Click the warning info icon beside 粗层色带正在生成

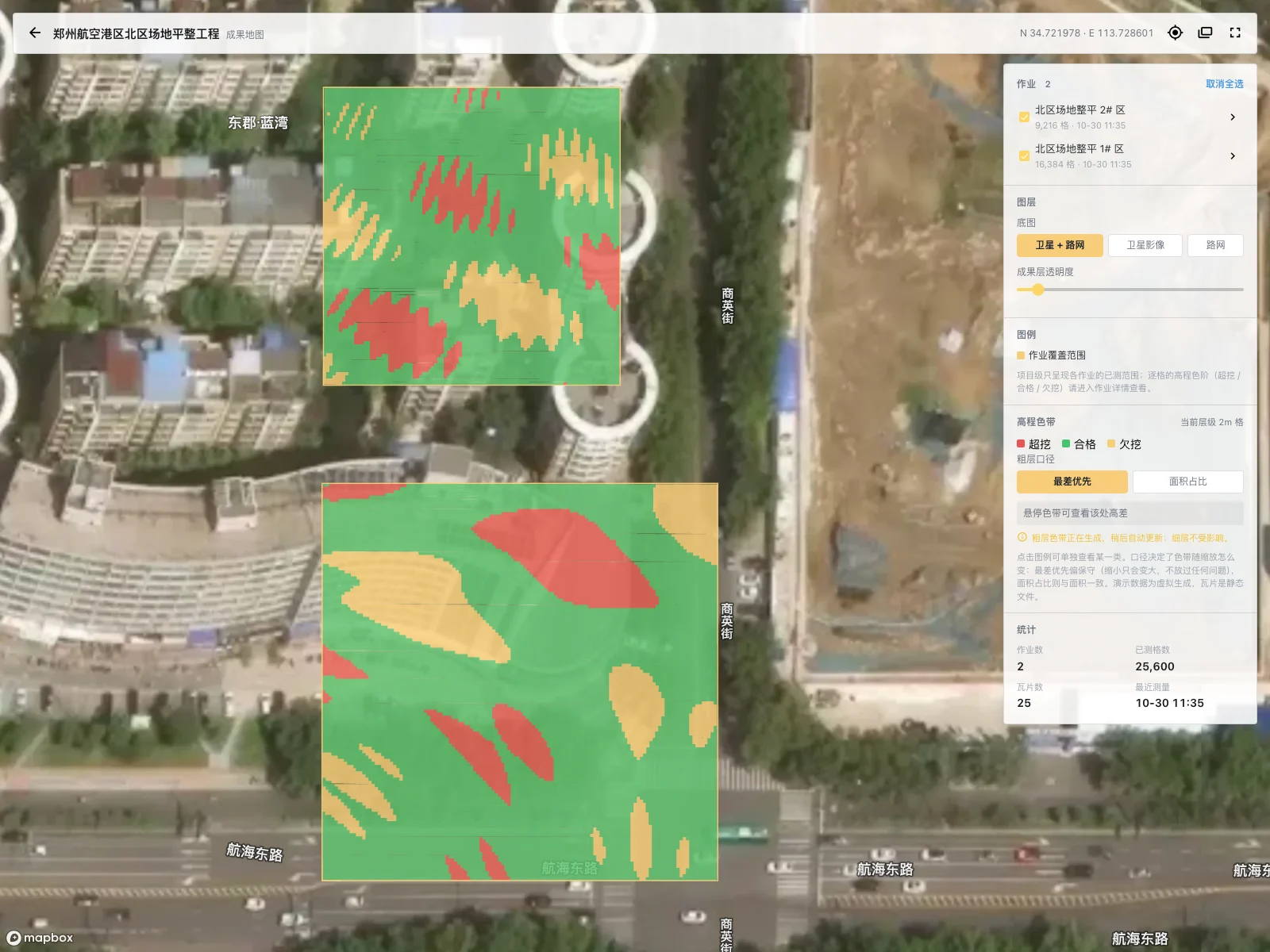tap(1022, 537)
